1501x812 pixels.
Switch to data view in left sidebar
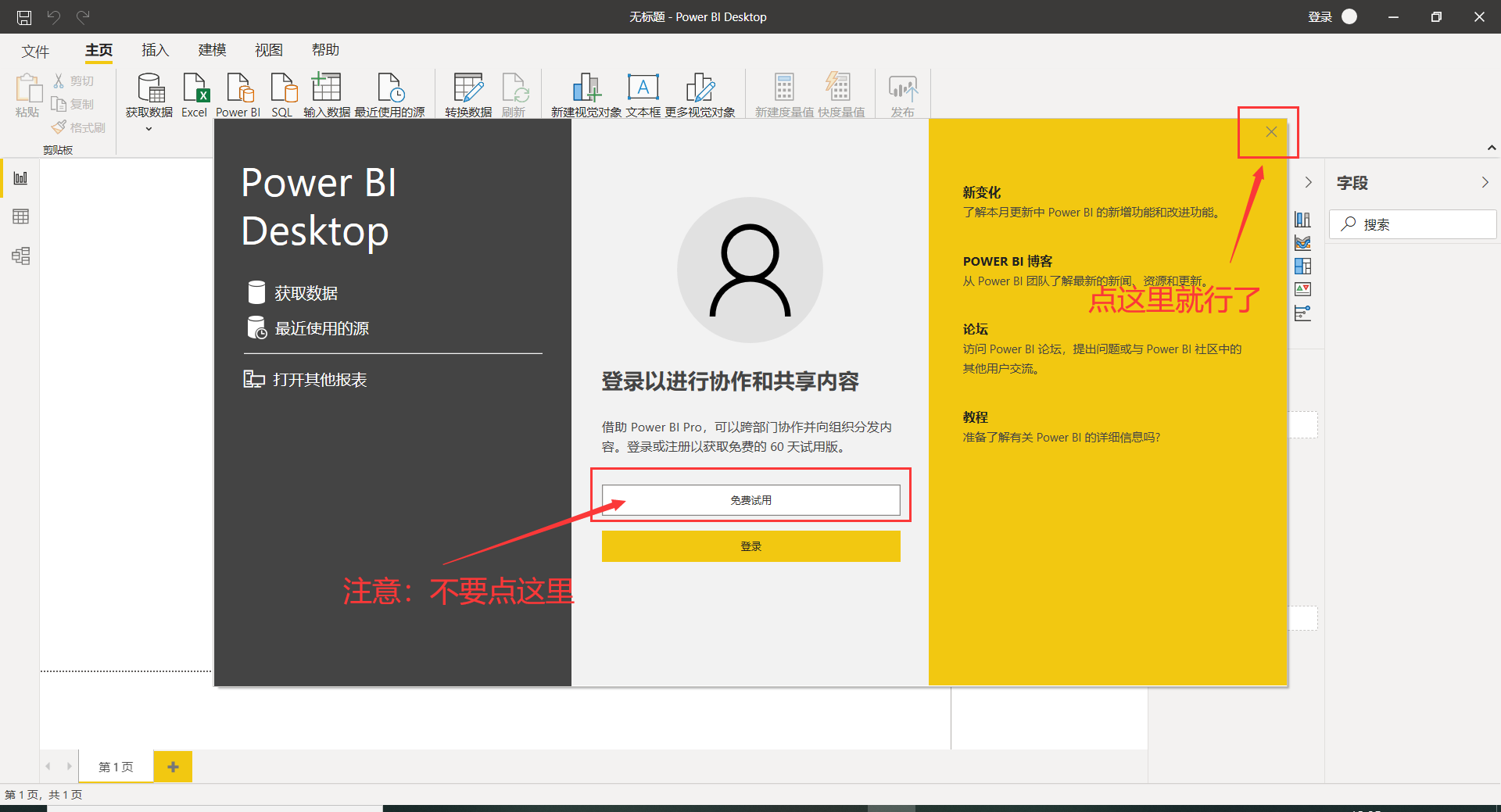20,216
